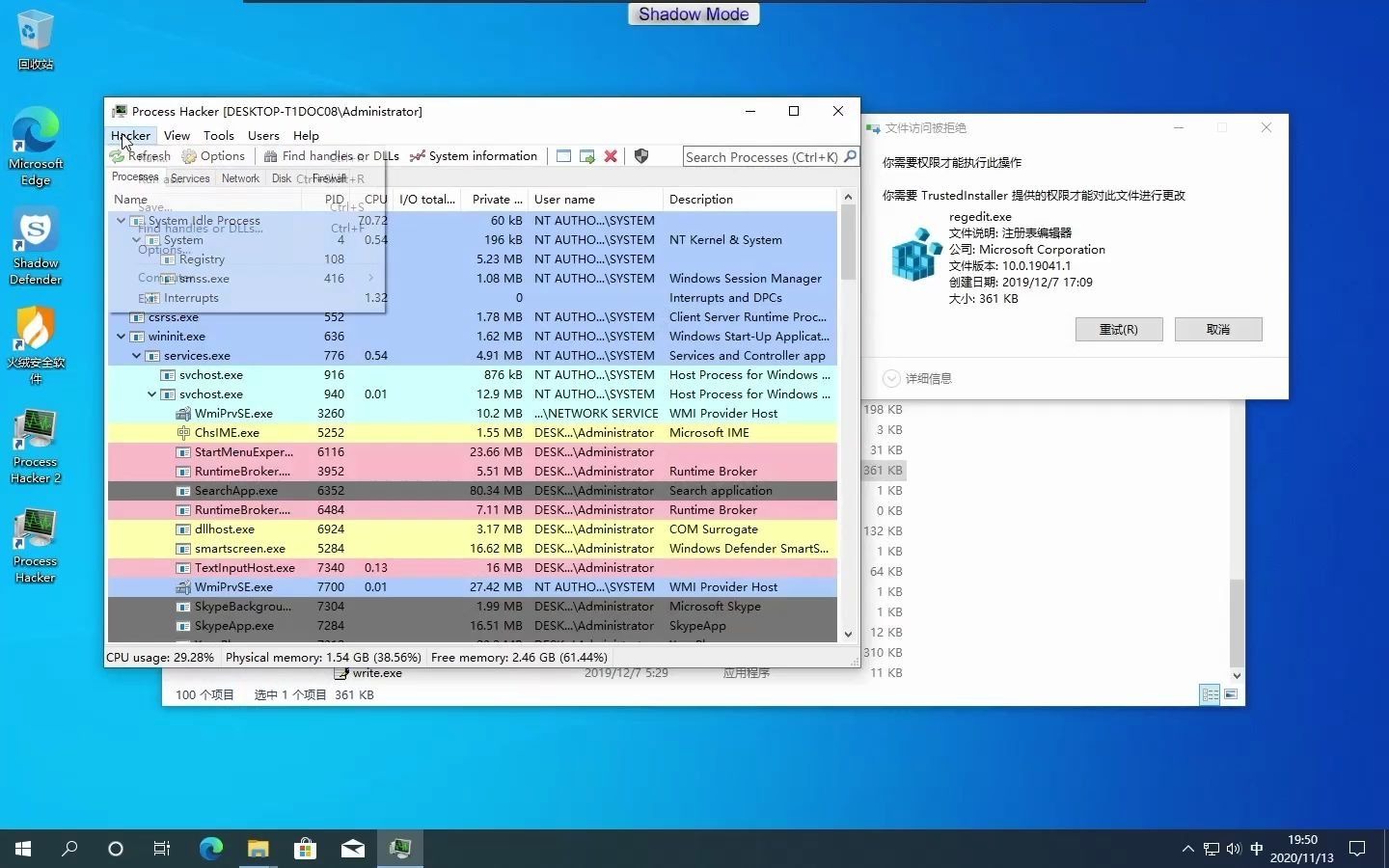This screenshot has height=868, width=1389.
Task: Open Shadow Defender desktop shortcut
Action: coord(36,247)
